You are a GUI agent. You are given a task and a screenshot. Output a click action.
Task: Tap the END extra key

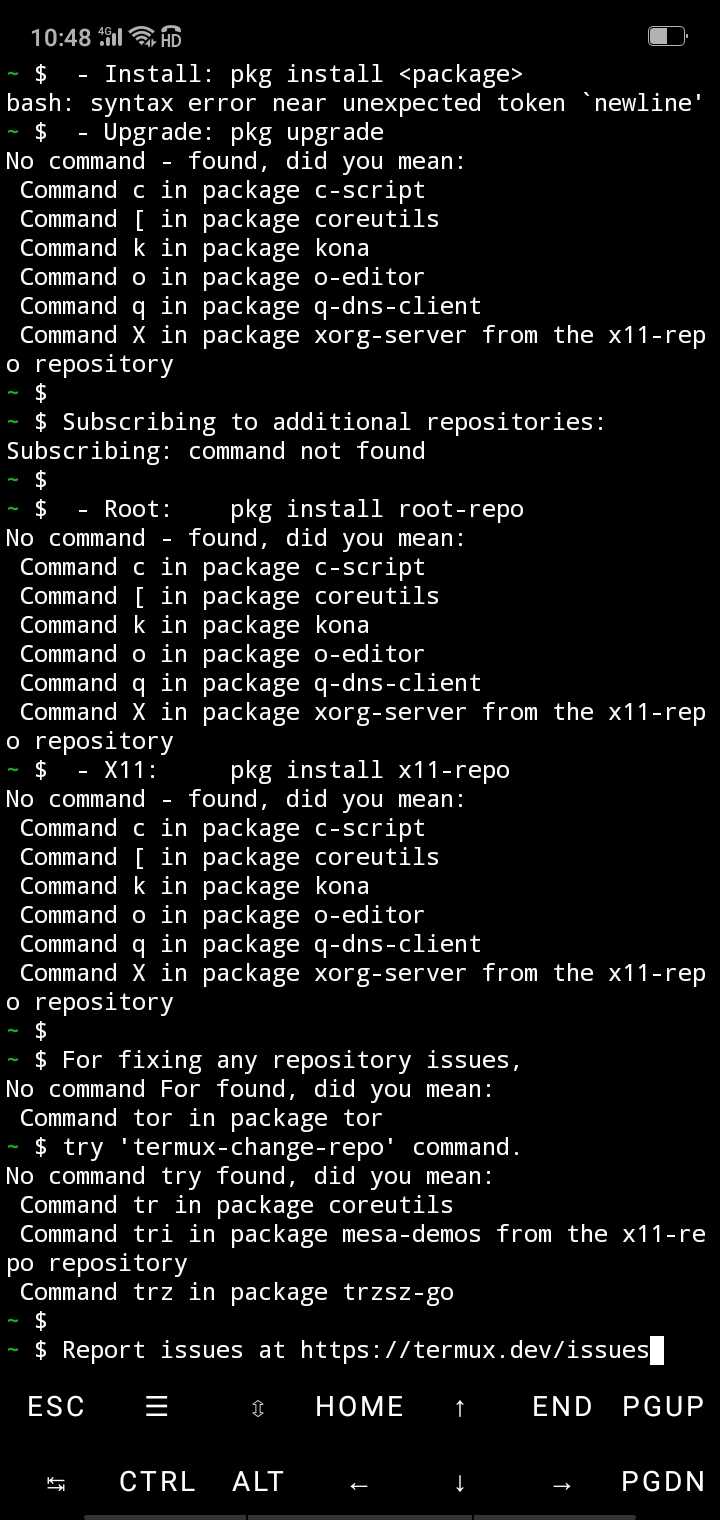(562, 1406)
